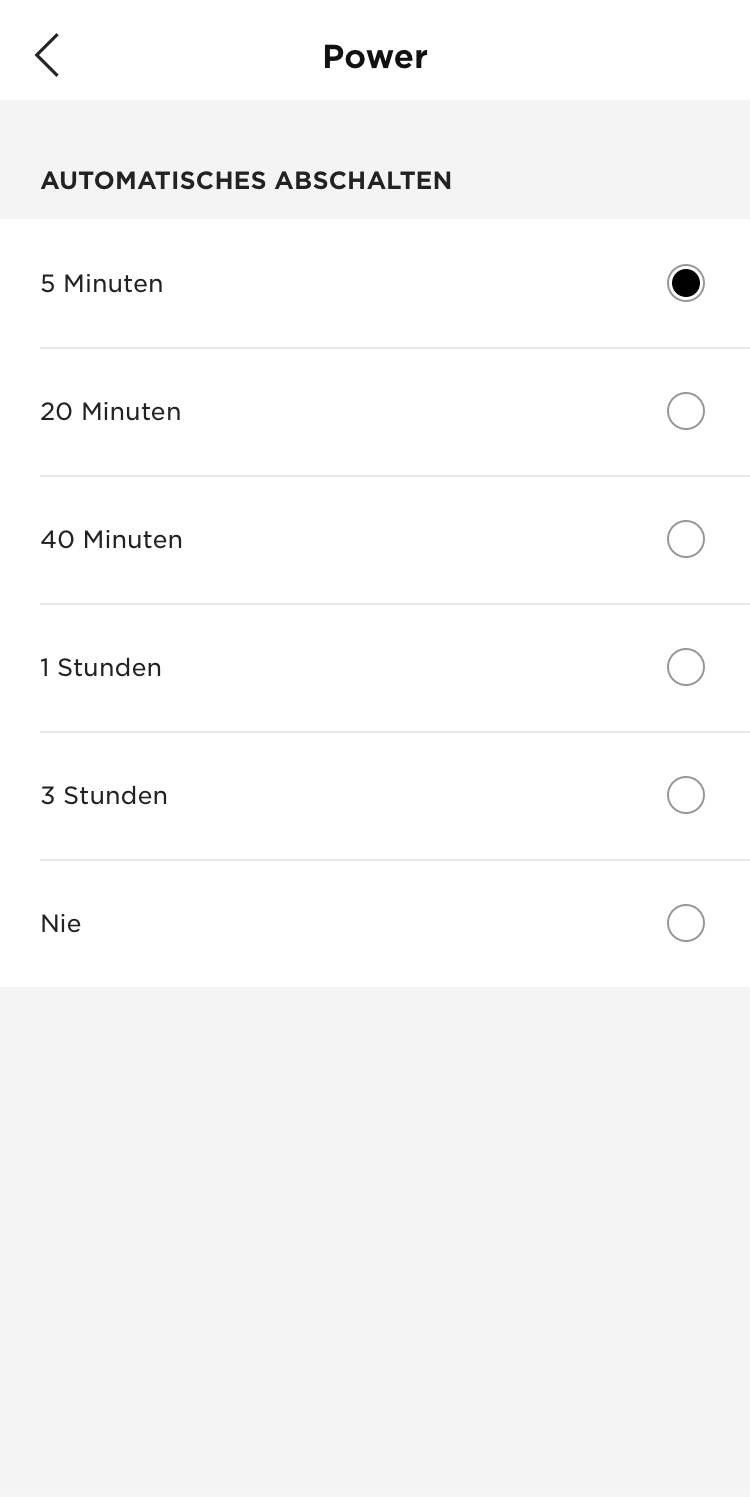Select the 20 Minuten radio button

[x=686, y=411]
